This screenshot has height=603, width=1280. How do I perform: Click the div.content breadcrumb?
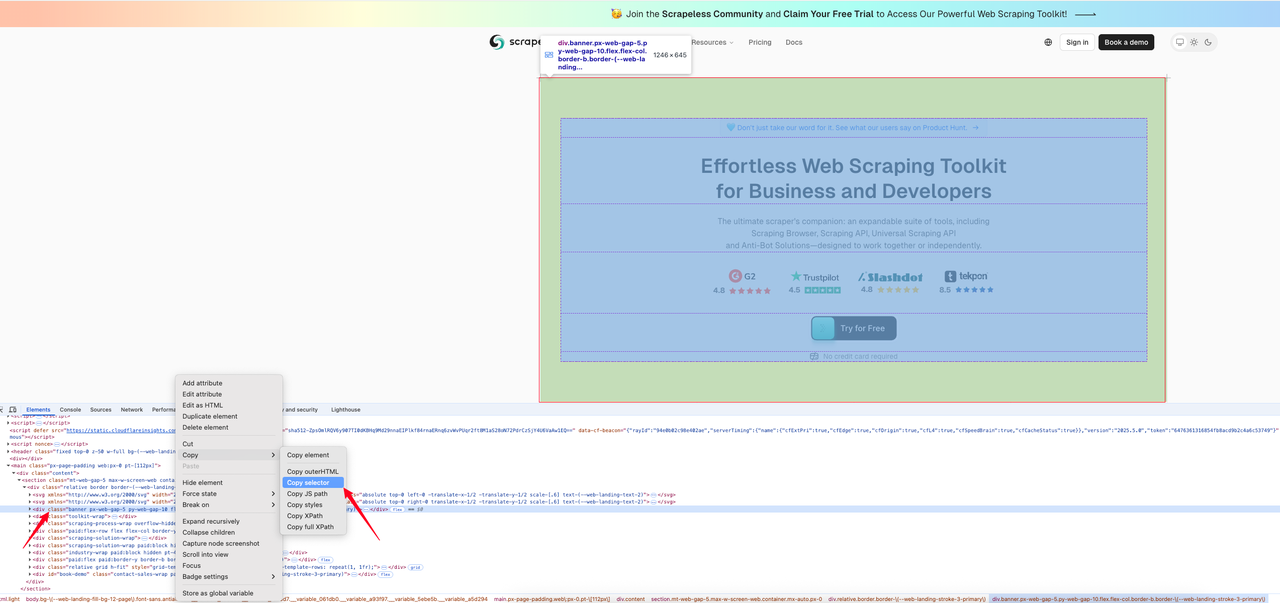(631, 599)
